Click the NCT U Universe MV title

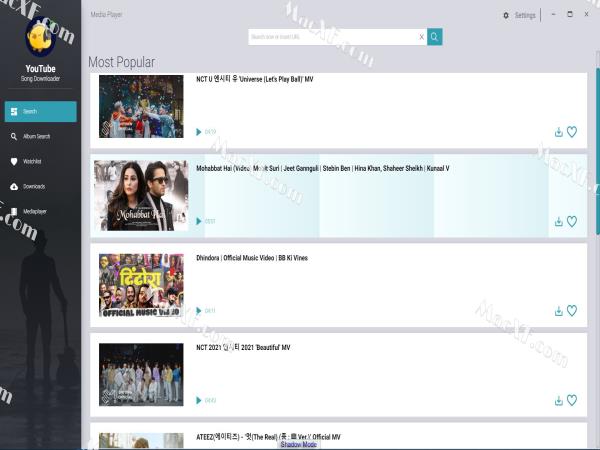[x=254, y=79]
